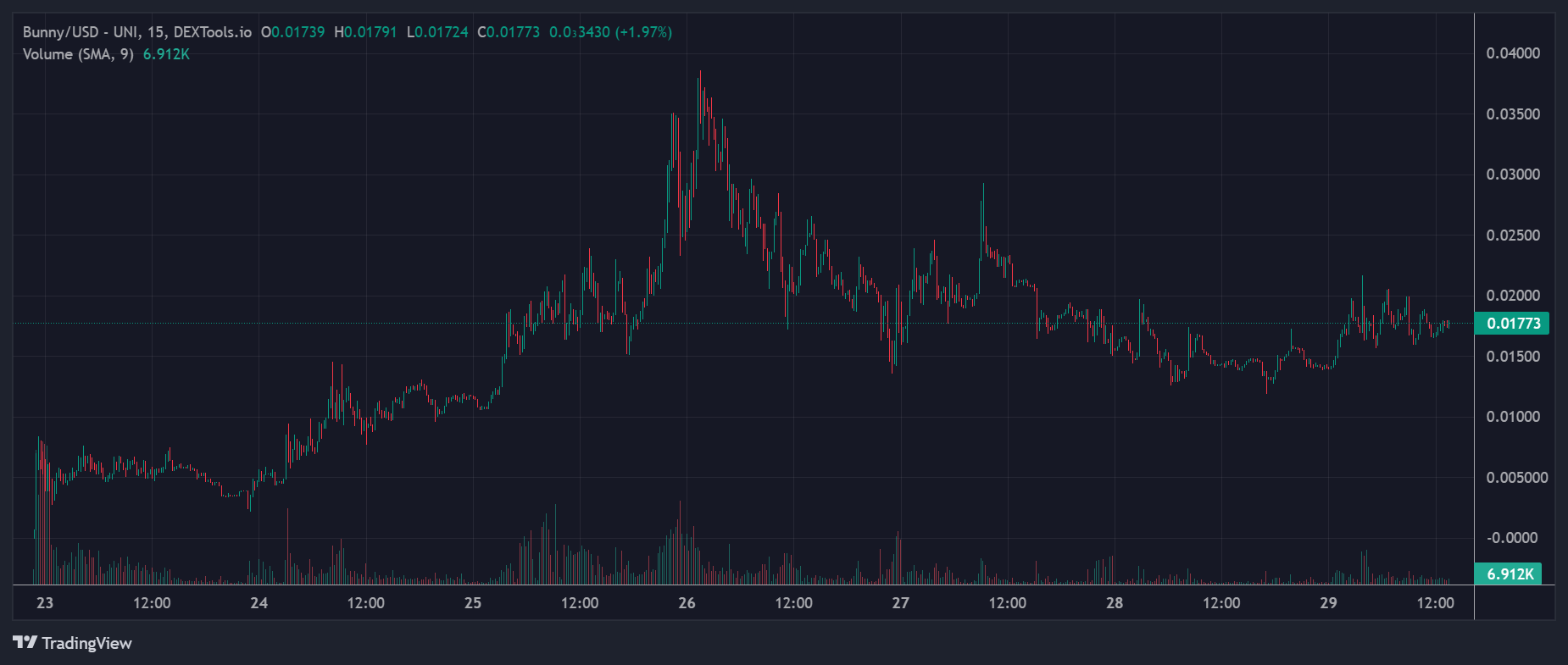Screen dimensions: 1568x665
Task: Click the low price value L0.01724
Action: point(437,32)
